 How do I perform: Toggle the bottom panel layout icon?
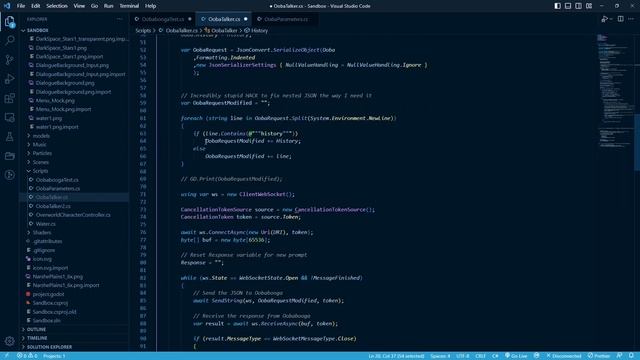tap(568, 6)
